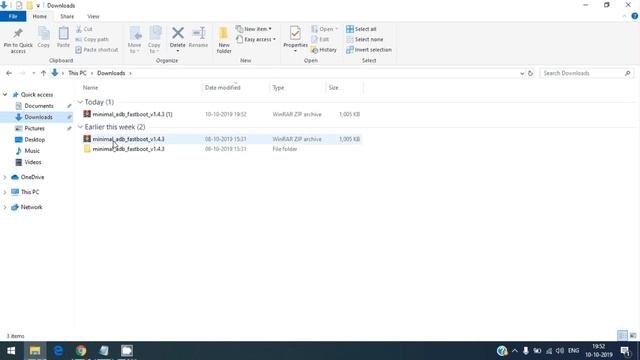Open Desktop in navigation pane

coord(35,140)
